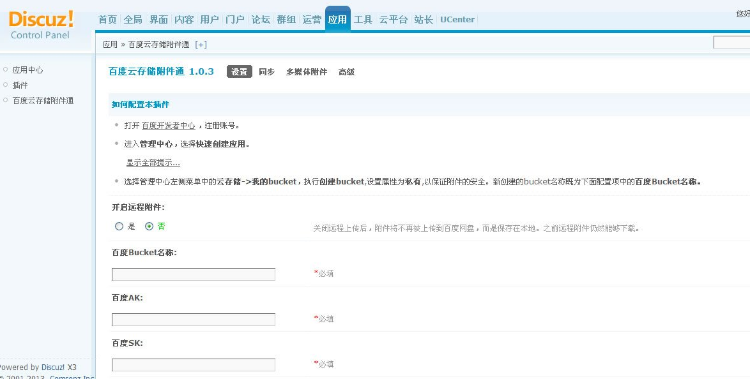
Task: Open the 全局 top menu
Action: (x=133, y=20)
